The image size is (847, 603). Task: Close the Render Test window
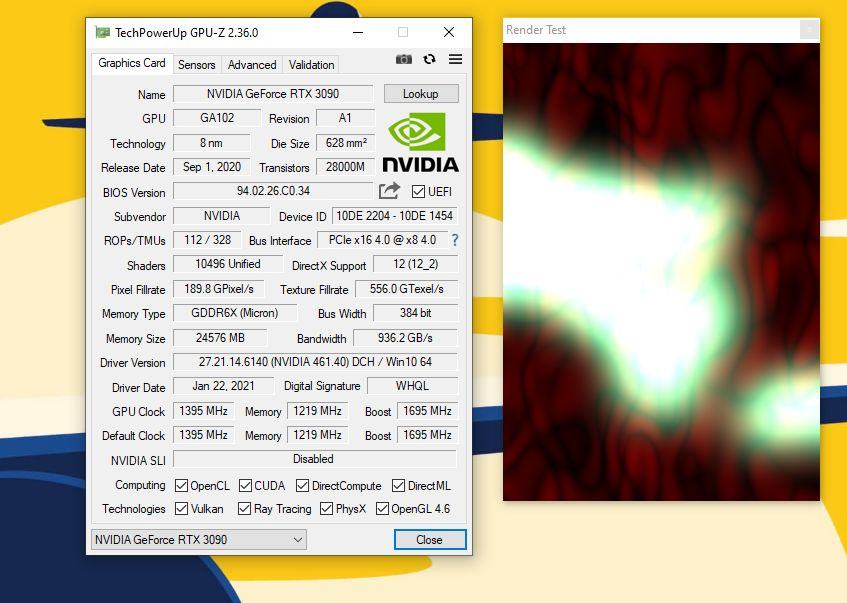[809, 30]
